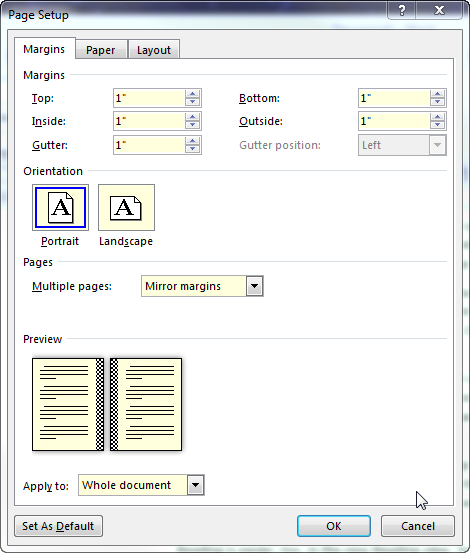Image resolution: width=470 pixels, height=553 pixels.
Task: Increase the Gutter value
Action: [192, 141]
